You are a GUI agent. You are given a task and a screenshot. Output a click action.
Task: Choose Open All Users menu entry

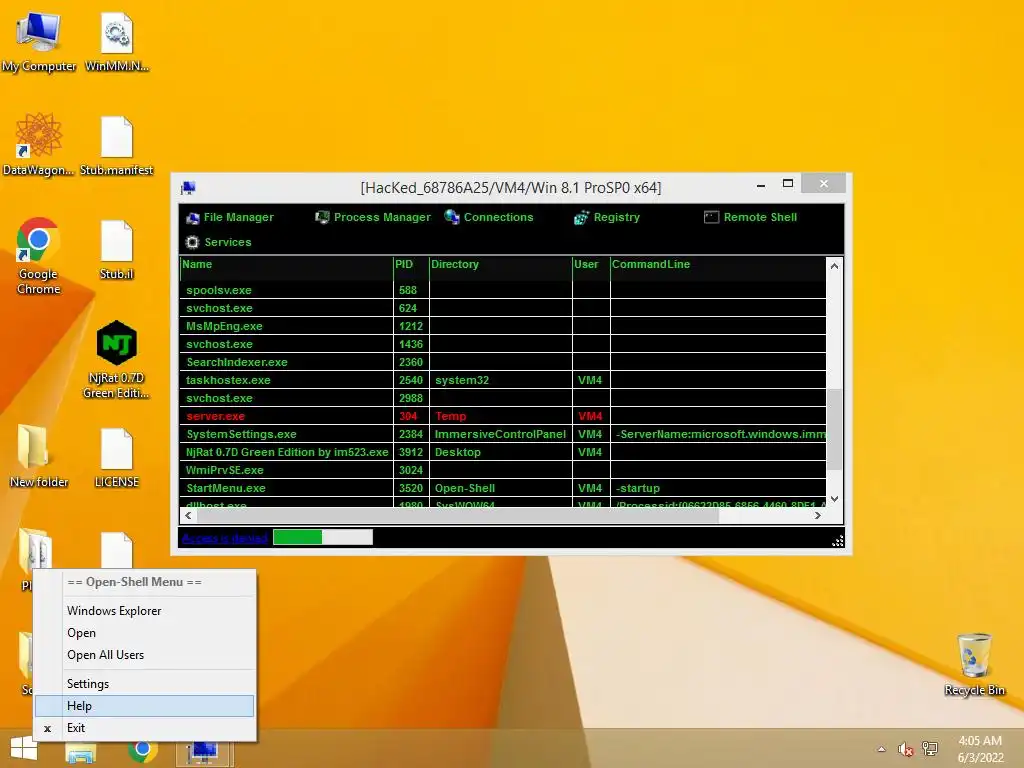[144, 655]
